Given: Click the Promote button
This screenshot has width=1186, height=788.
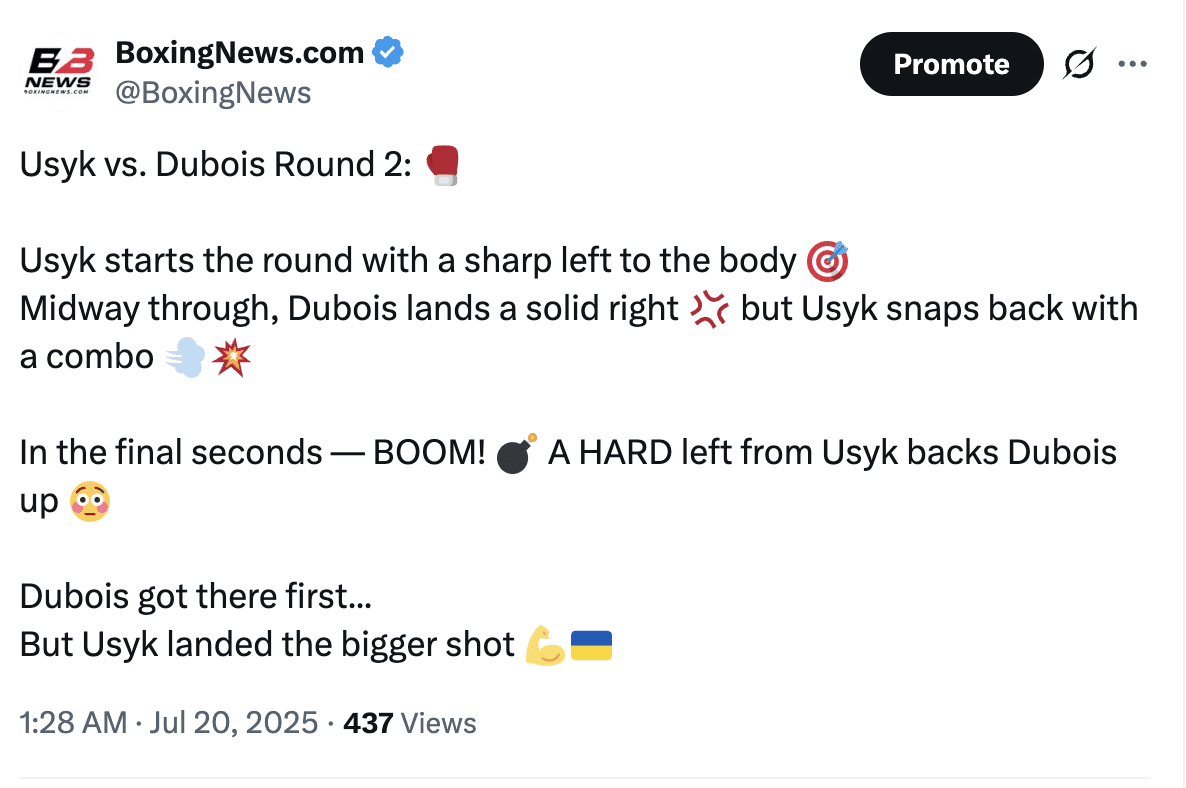Looking at the screenshot, I should (x=951, y=63).
